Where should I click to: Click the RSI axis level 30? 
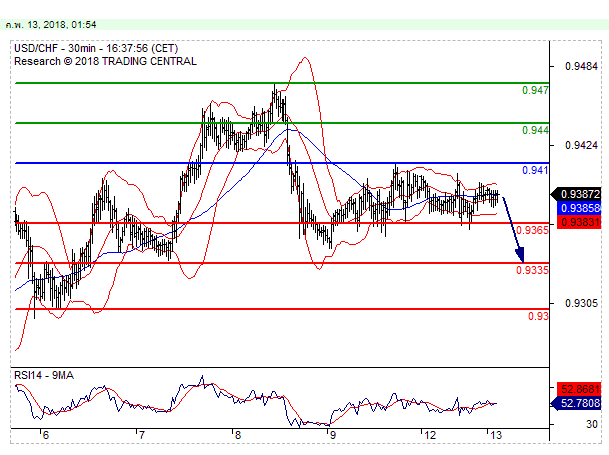[x=592, y=424]
